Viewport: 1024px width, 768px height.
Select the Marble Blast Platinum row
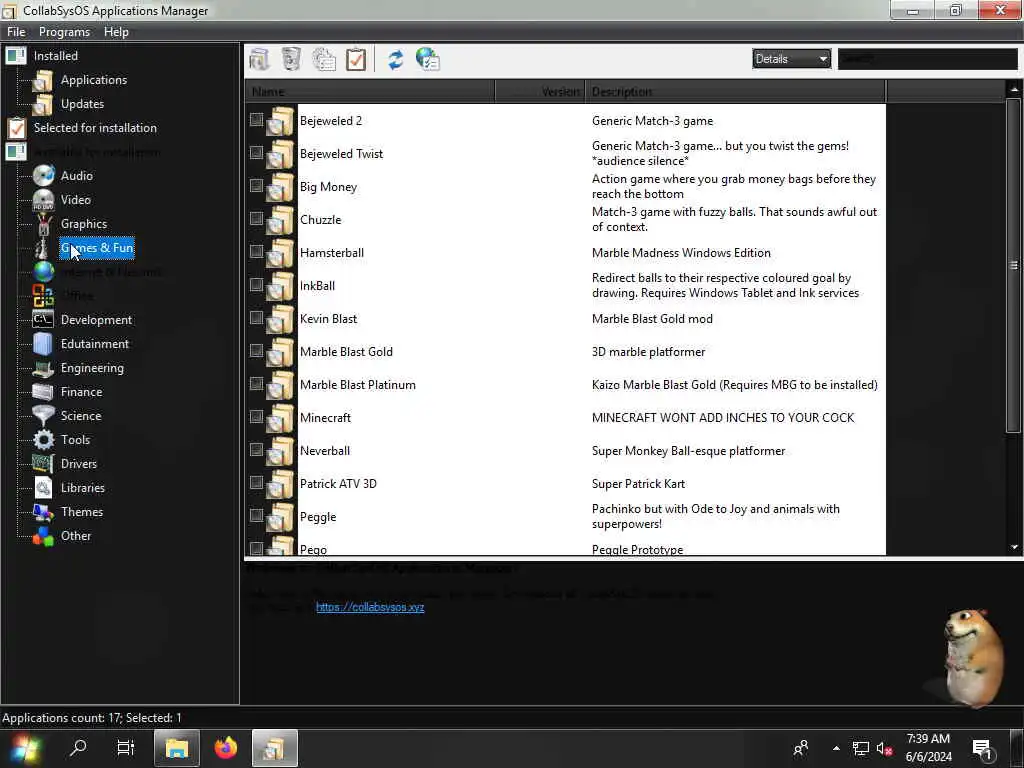click(x=566, y=385)
